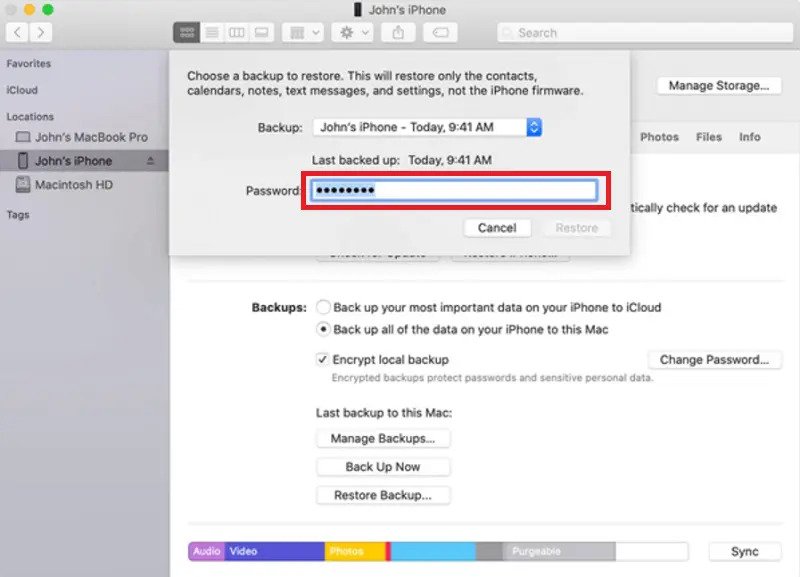Cancel the restore backup dialog
800x577 pixels.
pos(497,228)
